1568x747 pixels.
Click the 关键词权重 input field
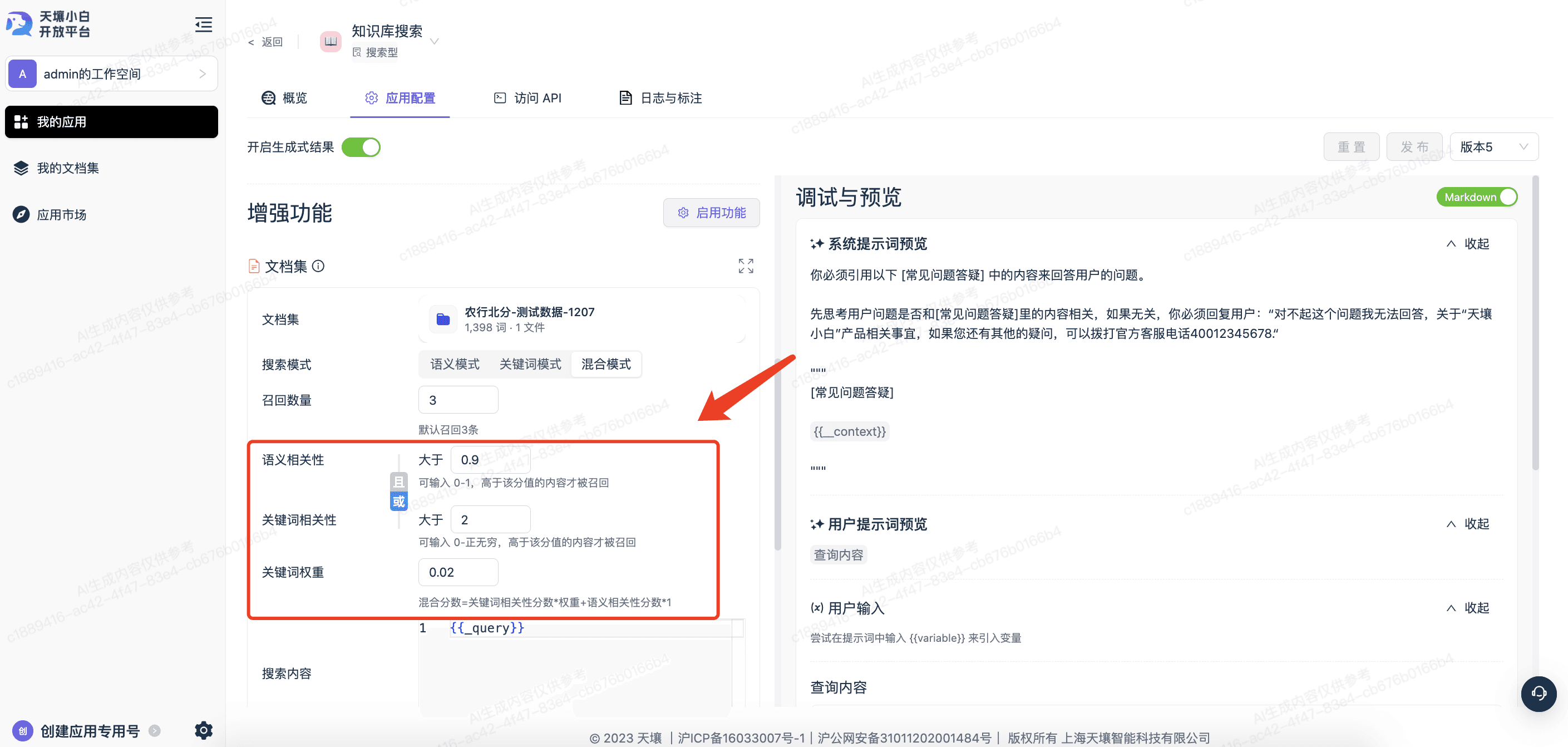[458, 572]
